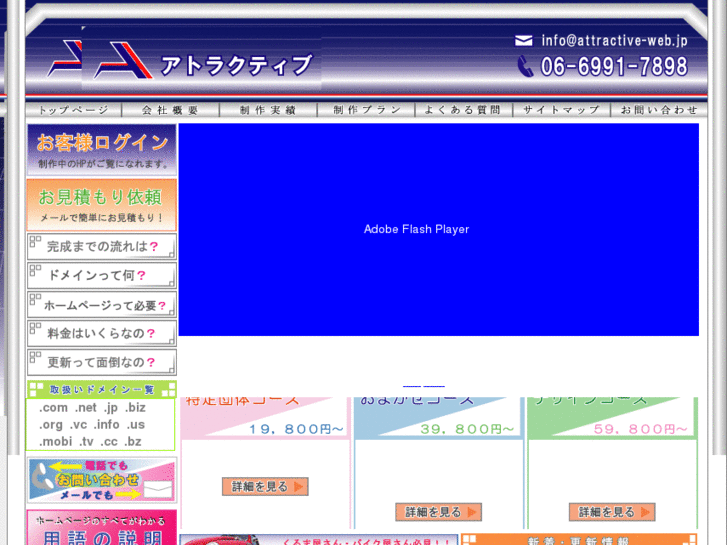This screenshot has height=545, width=727.
Task: Click the 39,800円〜 price header
Action: (x=439, y=418)
